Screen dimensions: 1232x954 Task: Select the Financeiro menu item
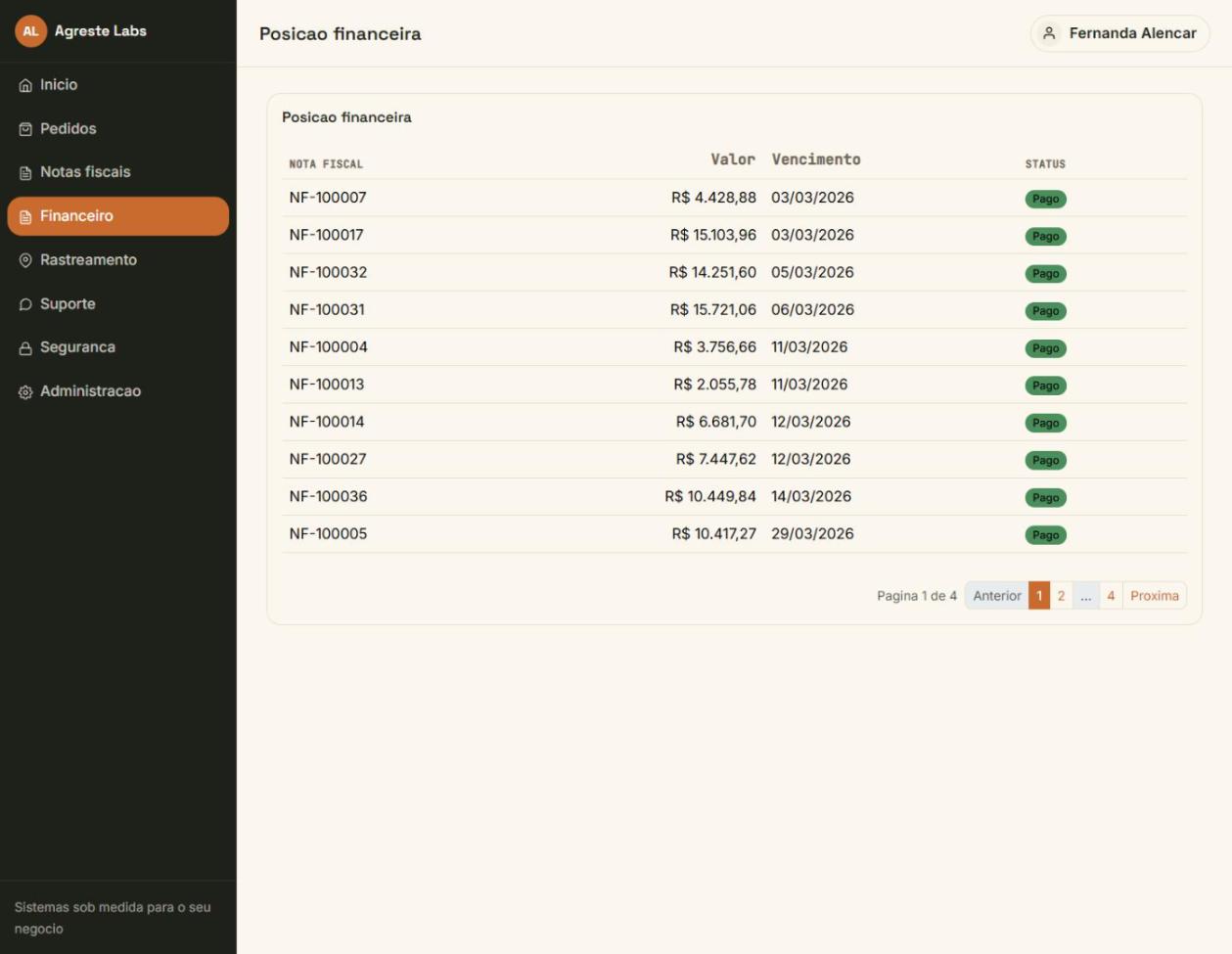[117, 216]
